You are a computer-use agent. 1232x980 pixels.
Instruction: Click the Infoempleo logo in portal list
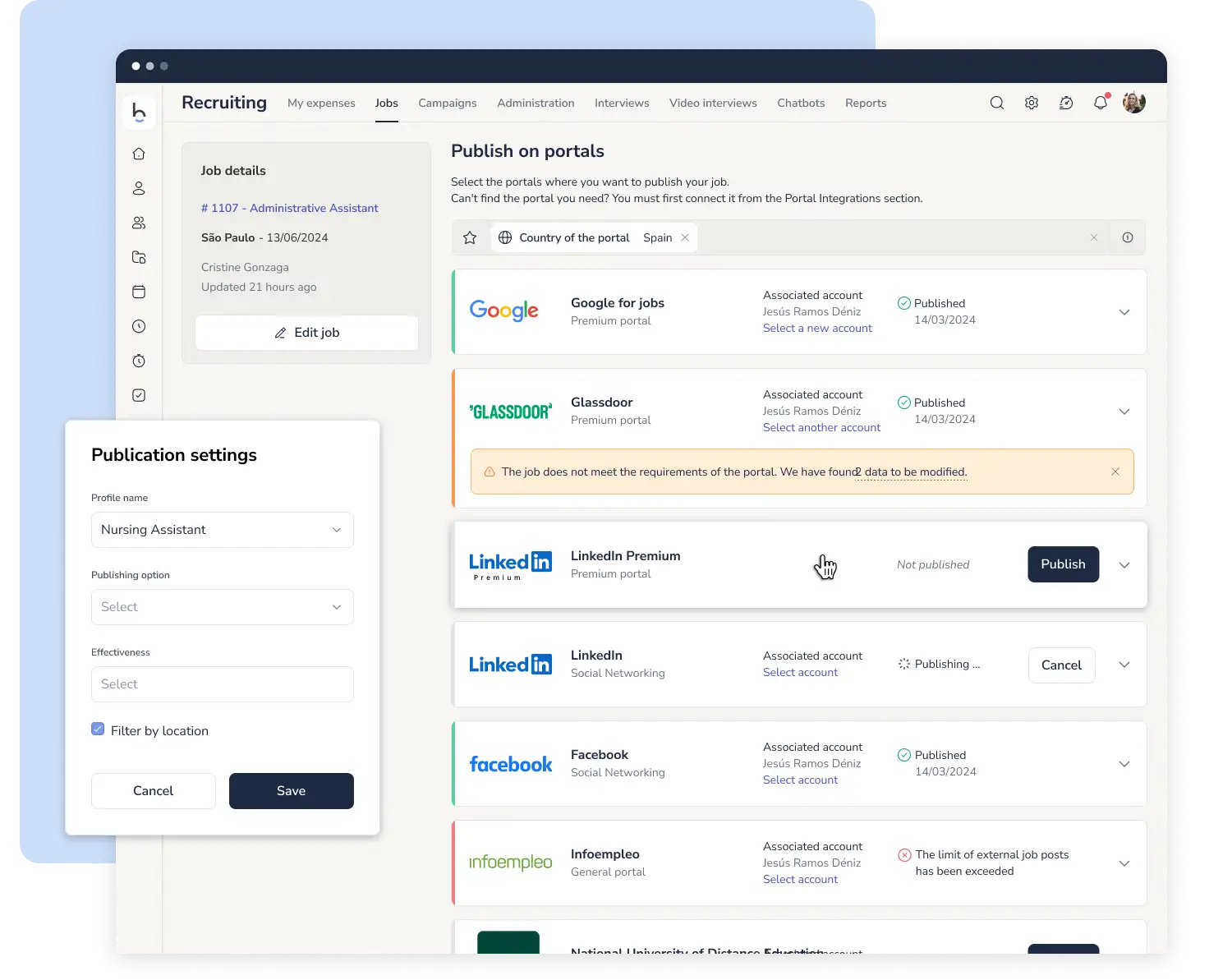tap(511, 863)
